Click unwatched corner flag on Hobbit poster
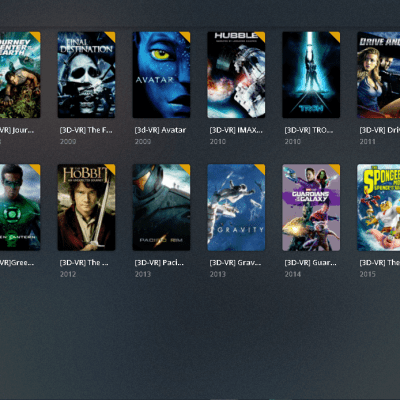The image size is (400, 400). 111,168
